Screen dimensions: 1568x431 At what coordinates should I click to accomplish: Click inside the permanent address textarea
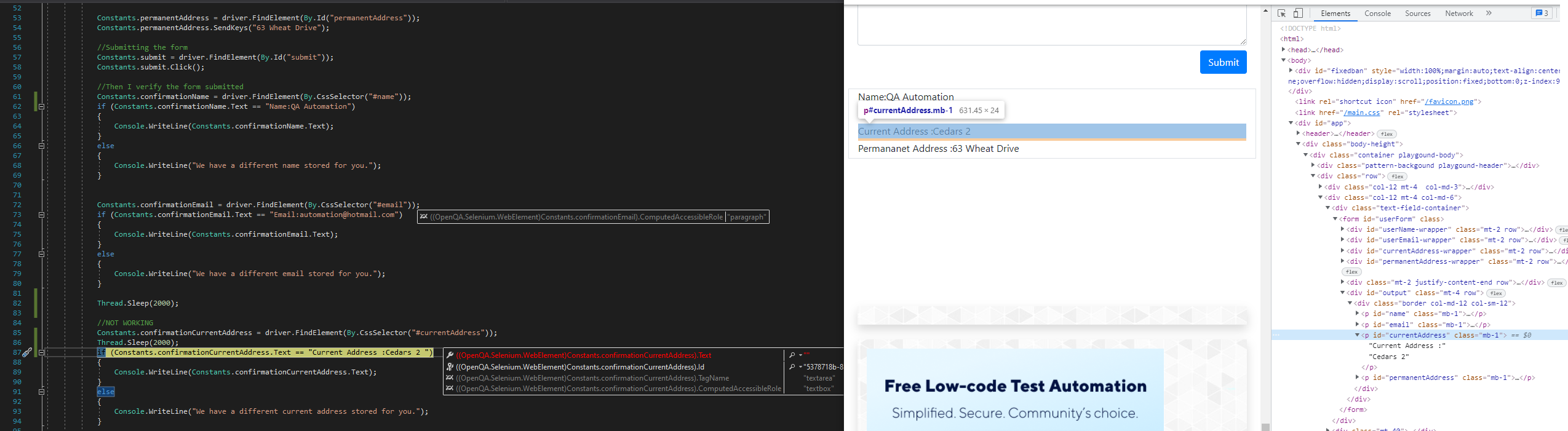coord(1052,26)
